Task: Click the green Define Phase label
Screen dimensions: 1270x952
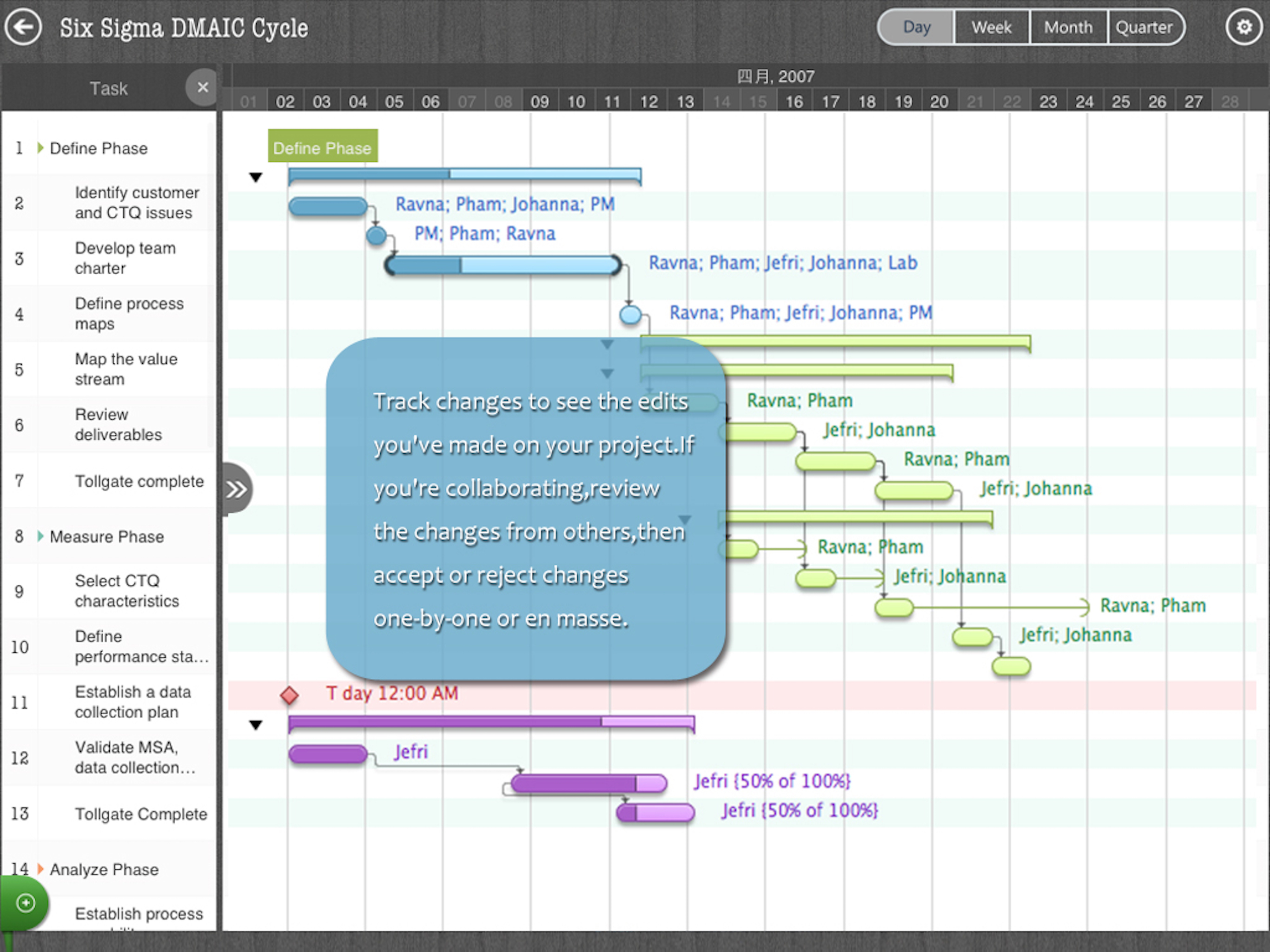Action: pyautogui.click(x=323, y=146)
